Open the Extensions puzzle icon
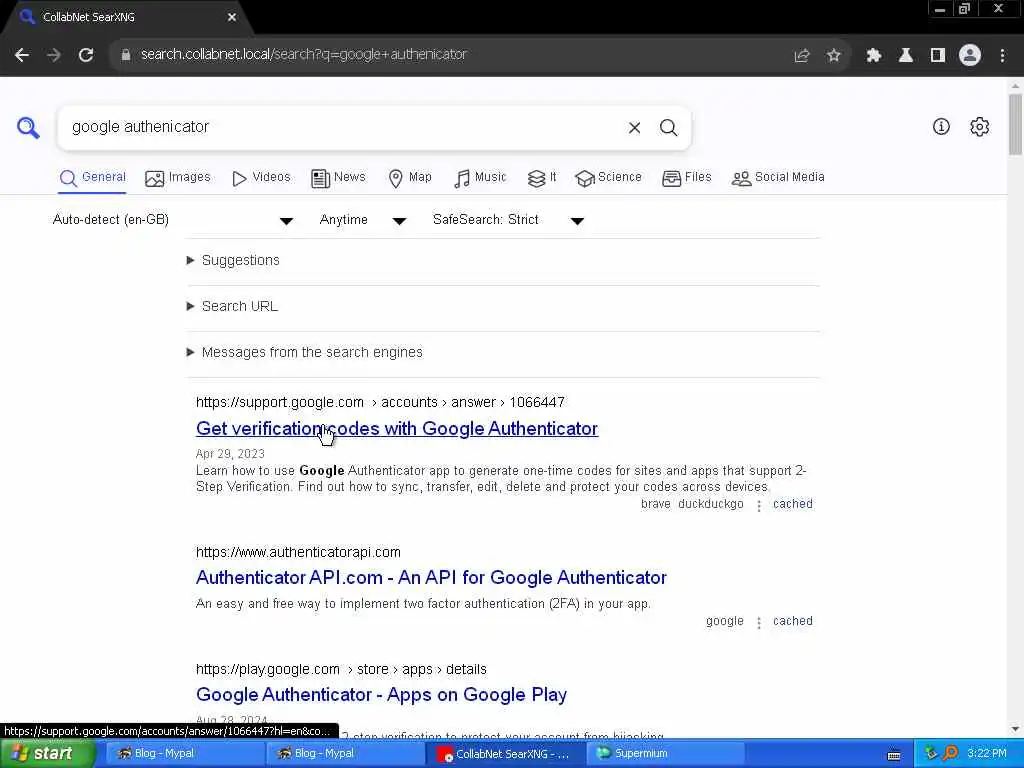1024x768 pixels. click(873, 56)
